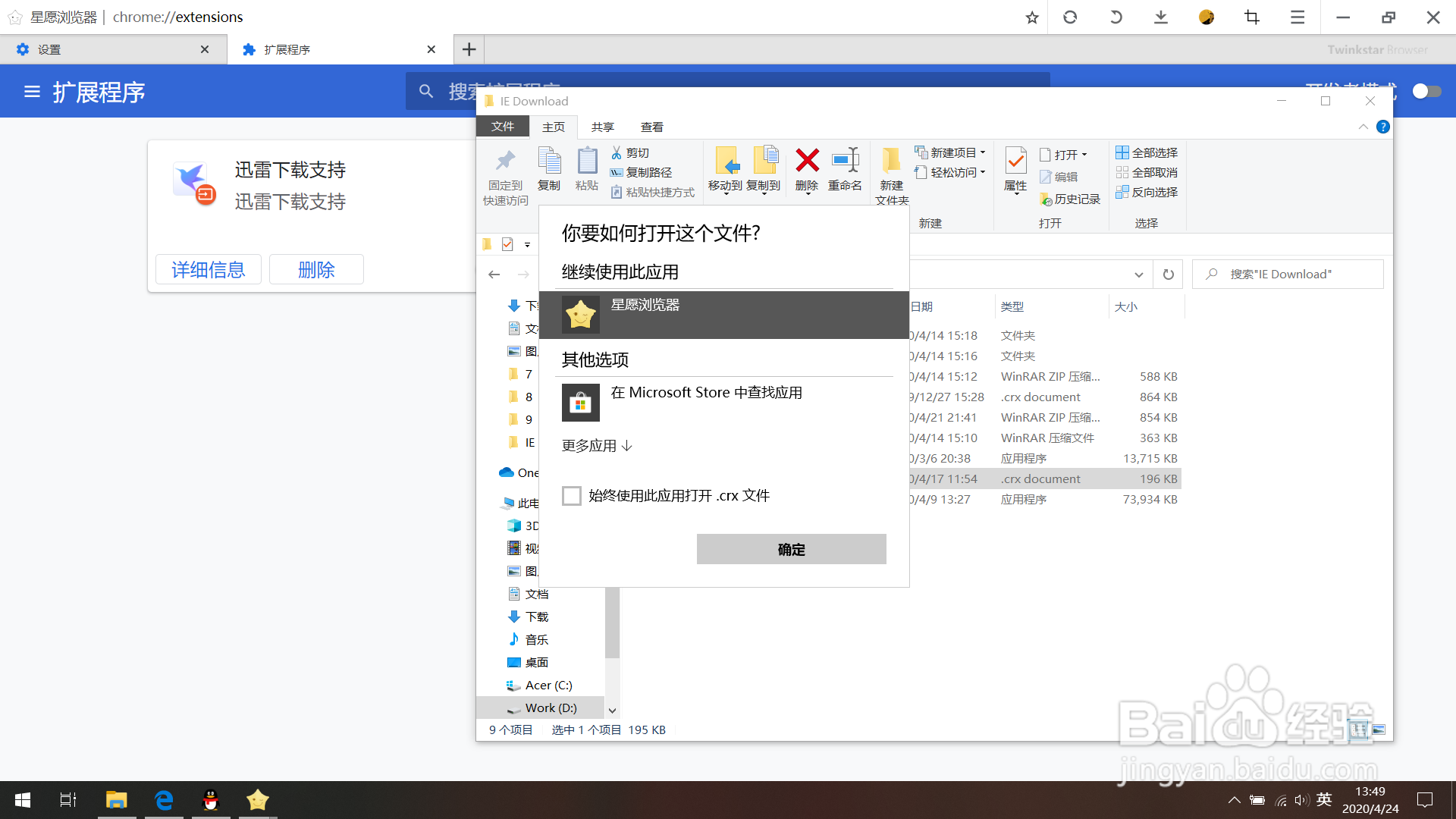The height and width of the screenshot is (819, 1456).
Task: Switch to the Settings browser tab
Action: pyautogui.click(x=114, y=49)
